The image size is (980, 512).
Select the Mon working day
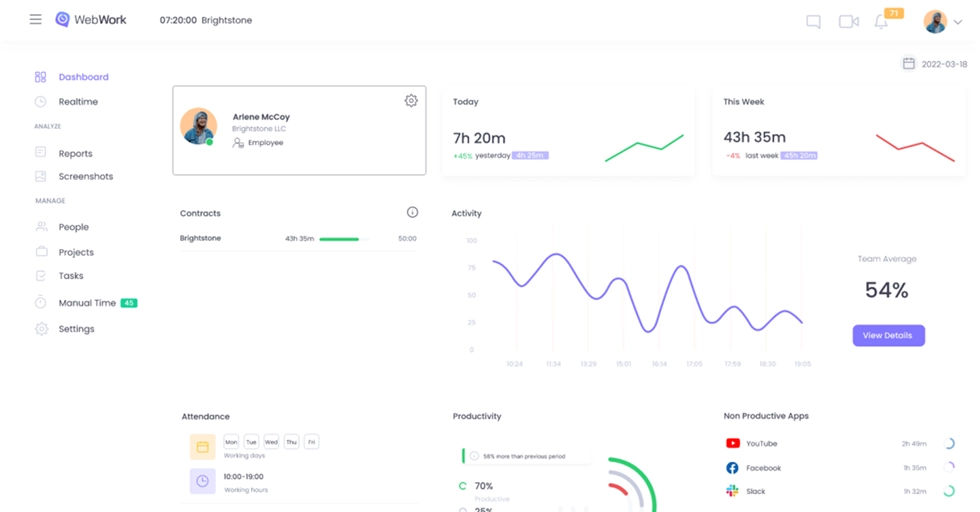[231, 442]
